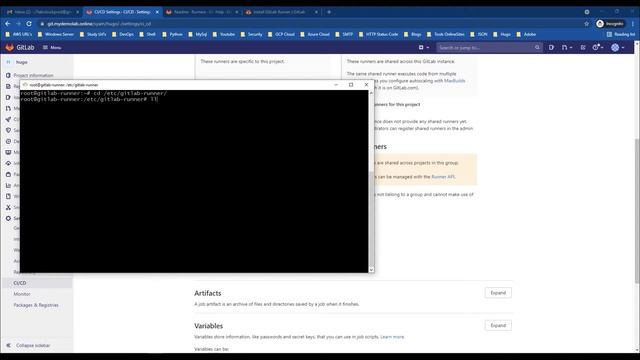Click the search magnifier icon

click(537, 48)
